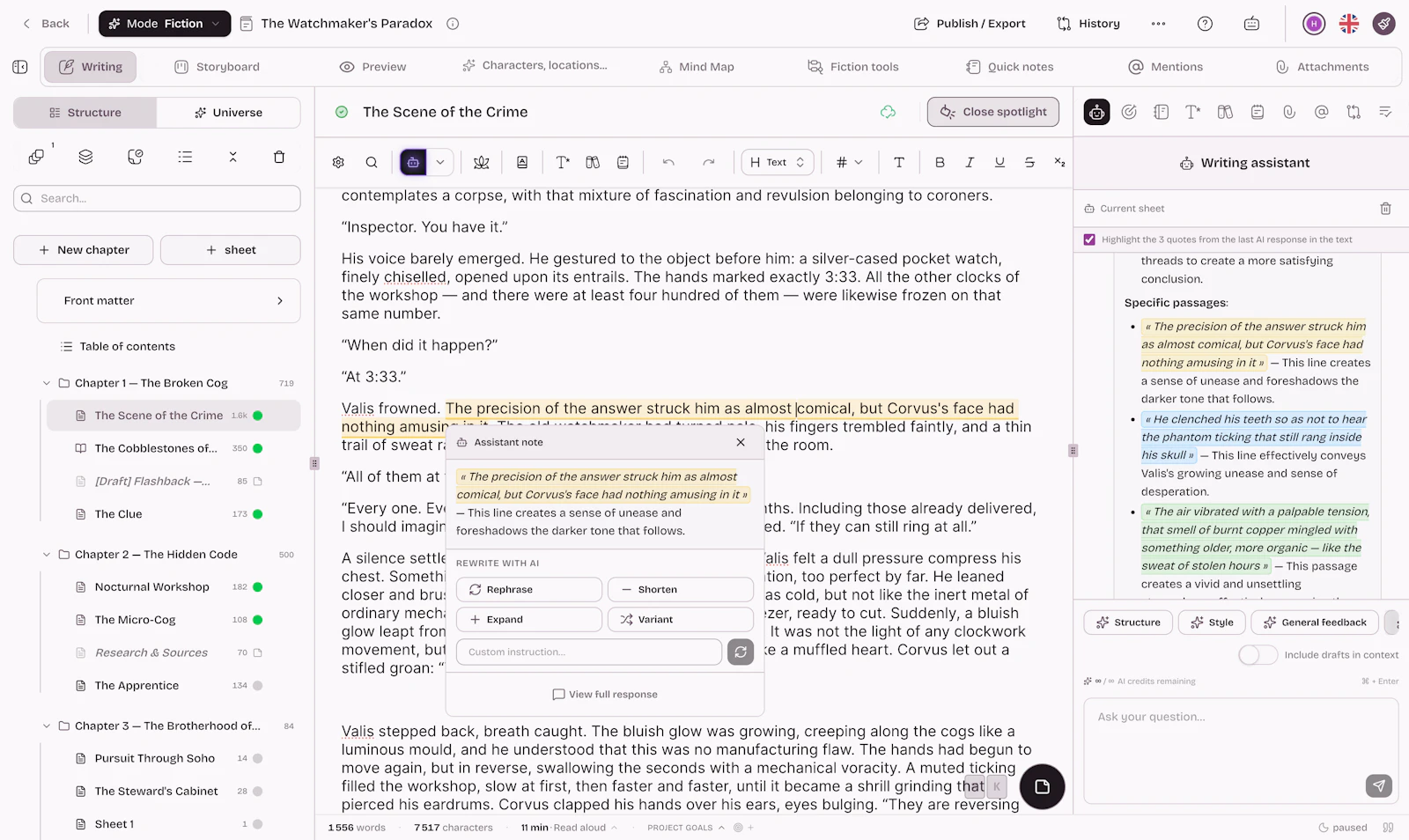This screenshot has height=840, width=1409.
Task: Click the trash icon in structure toolbar
Action: coord(279,157)
